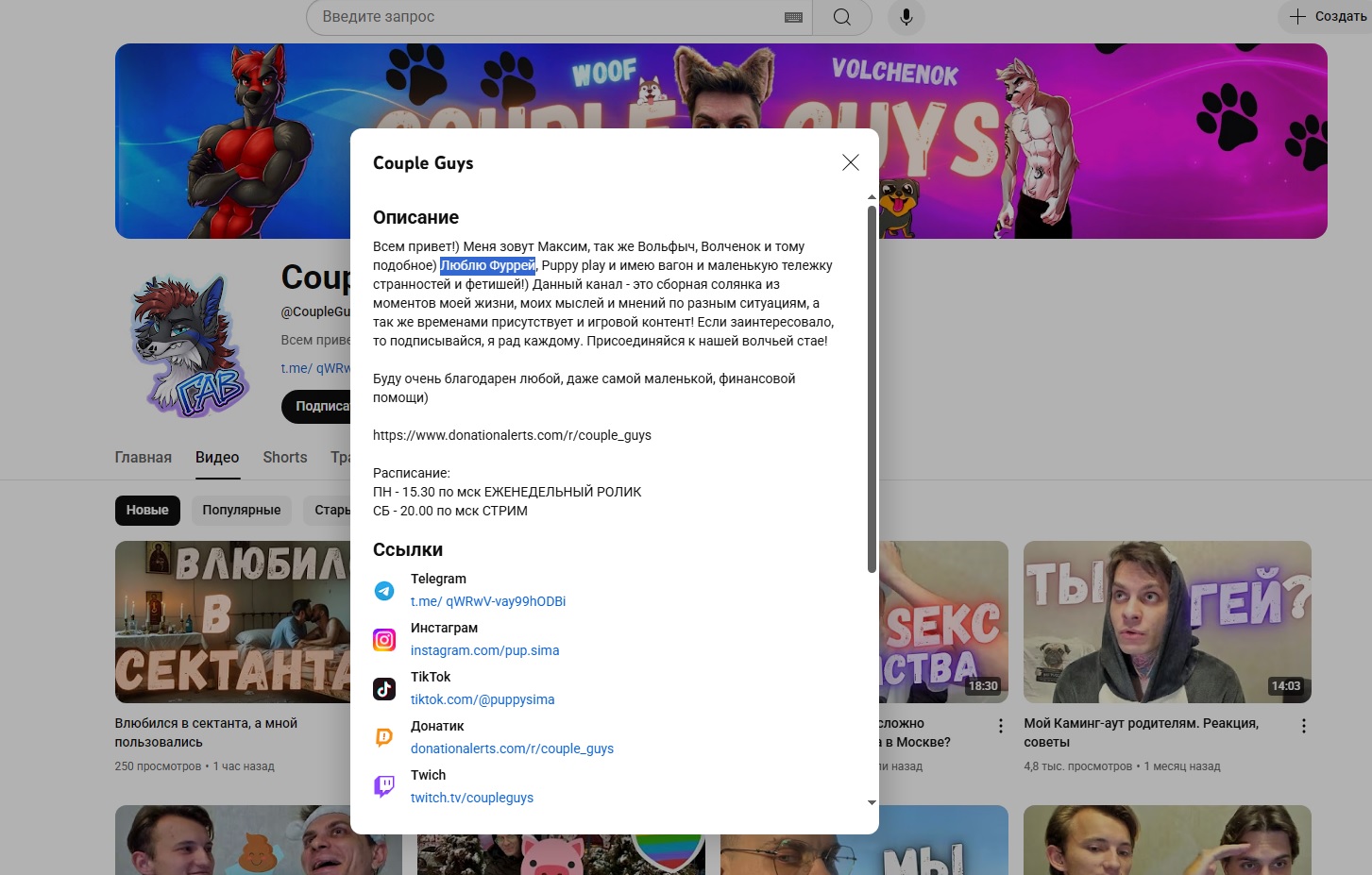Click the Telegram icon in links

tap(384, 591)
